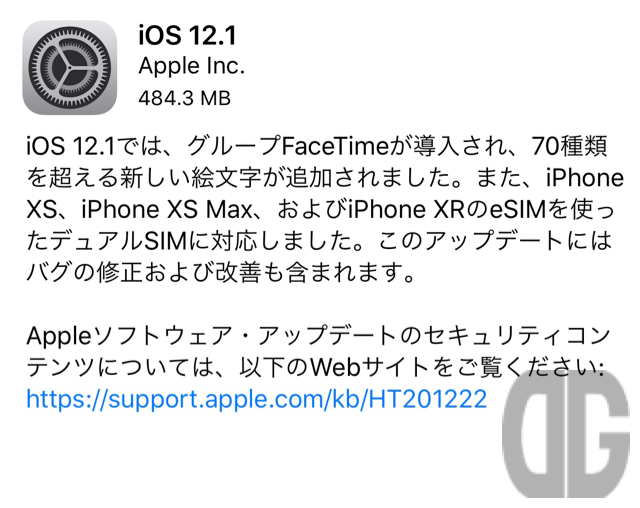This screenshot has width=640, height=508.
Task: Select the Apple Inc. developer label
Action: (x=191, y=67)
